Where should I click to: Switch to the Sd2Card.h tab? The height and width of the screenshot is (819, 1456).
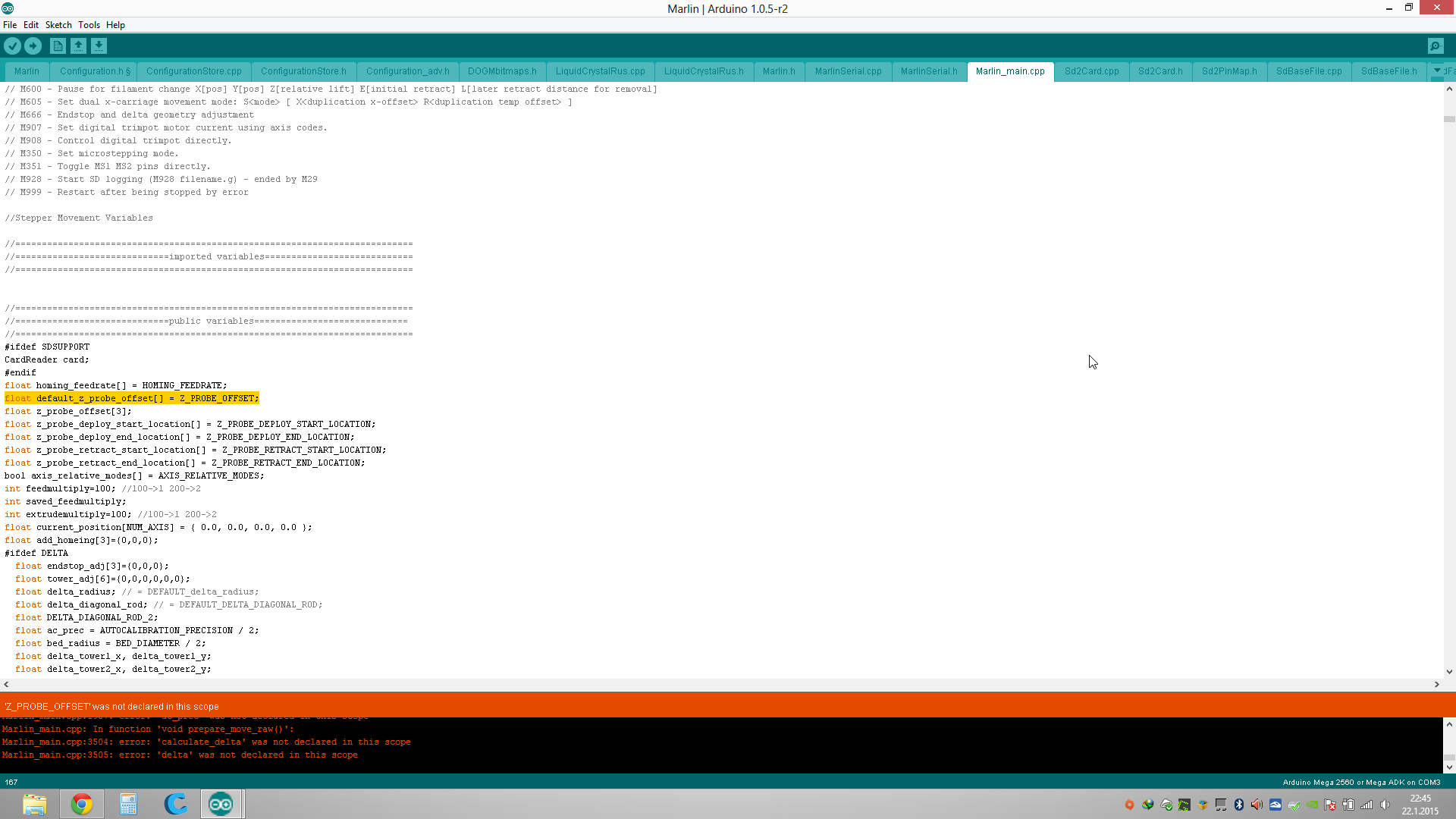(x=1160, y=71)
